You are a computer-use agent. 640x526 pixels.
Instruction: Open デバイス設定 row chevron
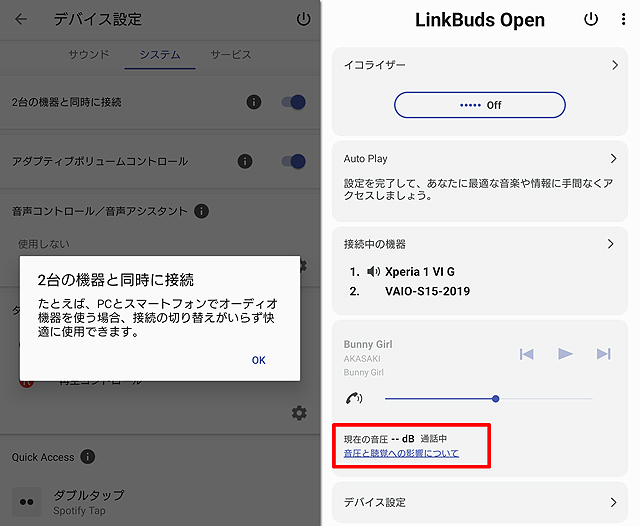[613, 502]
